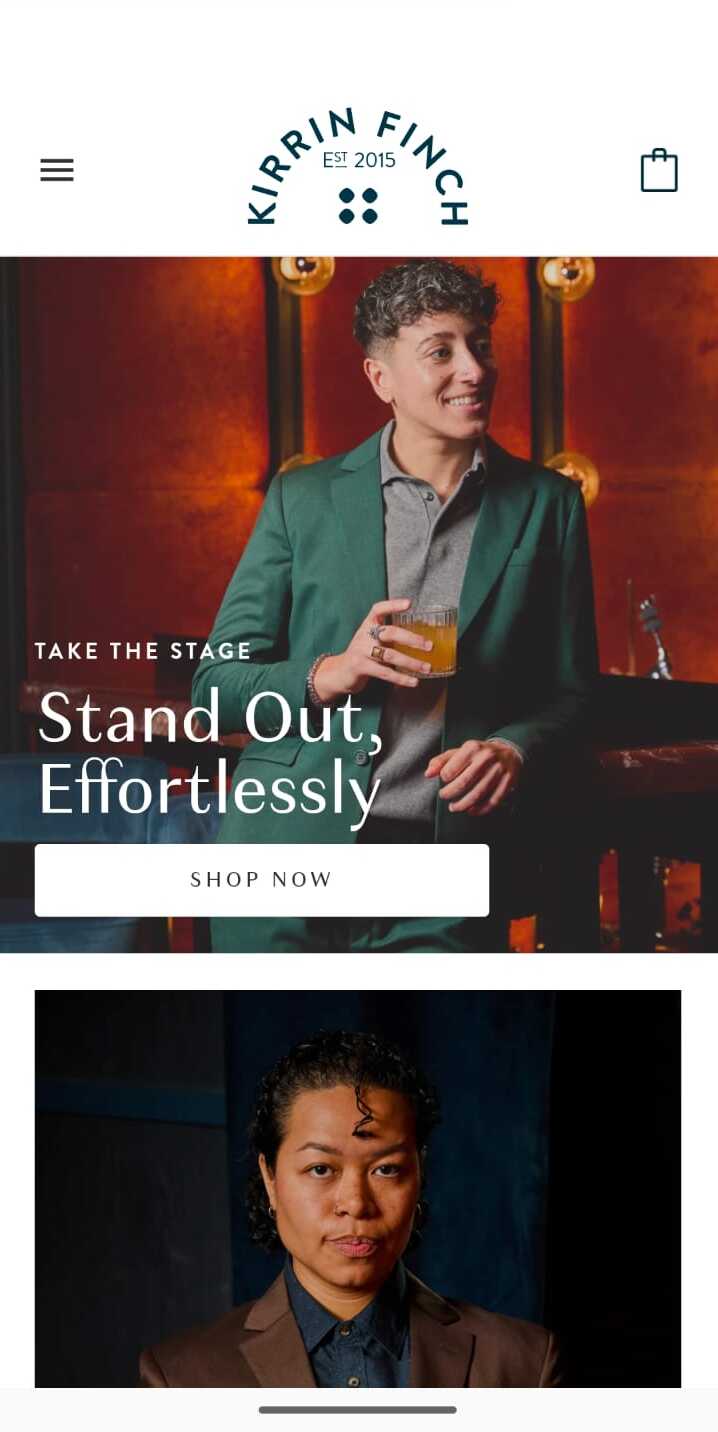Screen dimensions: 718x1432
Task: Open the brown blazer model photo
Action: pyautogui.click(x=358, y=1188)
